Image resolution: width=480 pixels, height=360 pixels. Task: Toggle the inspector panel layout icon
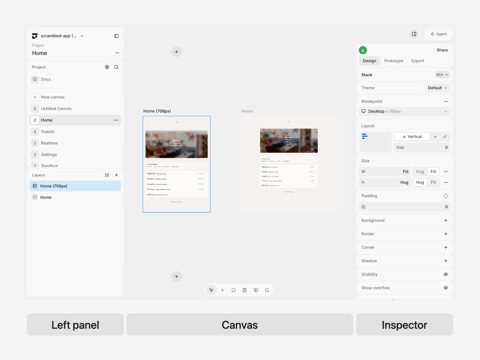pyautogui.click(x=414, y=34)
